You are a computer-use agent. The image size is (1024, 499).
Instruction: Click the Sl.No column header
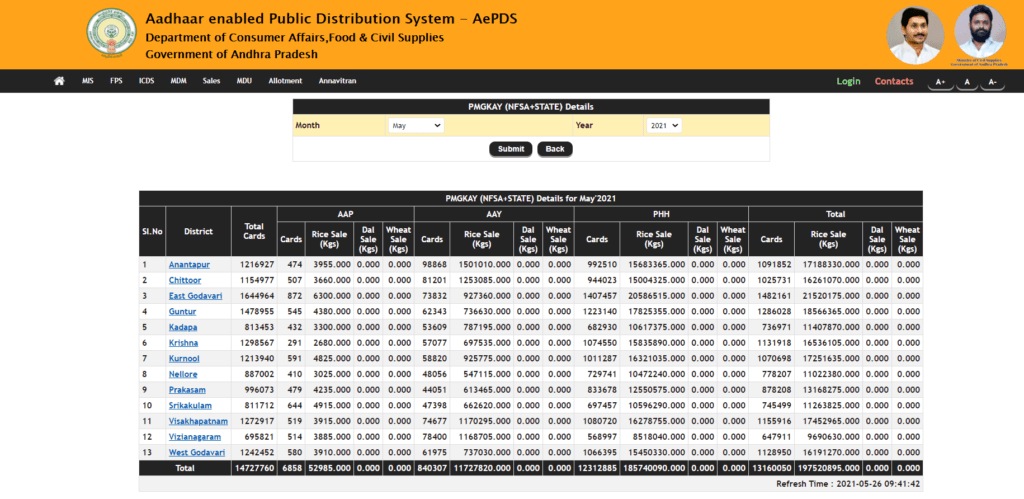[x=152, y=231]
